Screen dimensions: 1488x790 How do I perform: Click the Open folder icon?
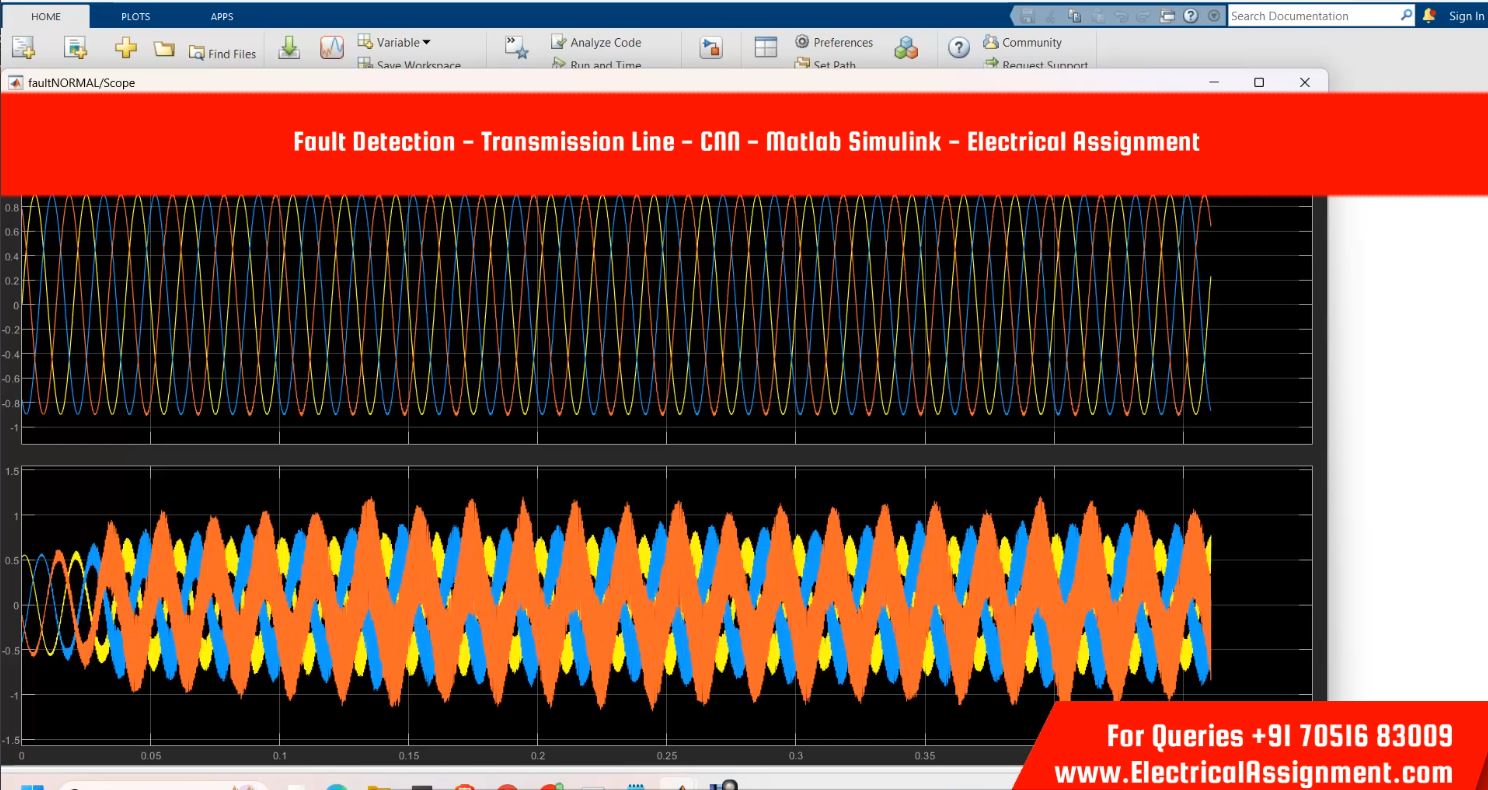(x=164, y=49)
